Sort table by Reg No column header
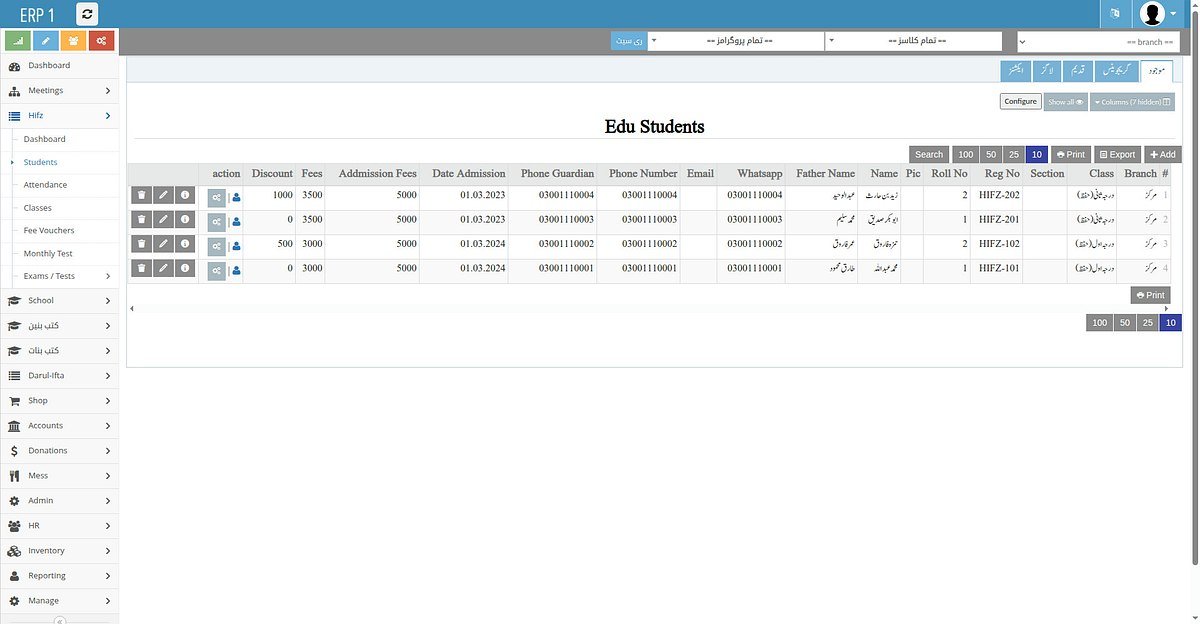The height and width of the screenshot is (625, 1200). click(1002, 174)
